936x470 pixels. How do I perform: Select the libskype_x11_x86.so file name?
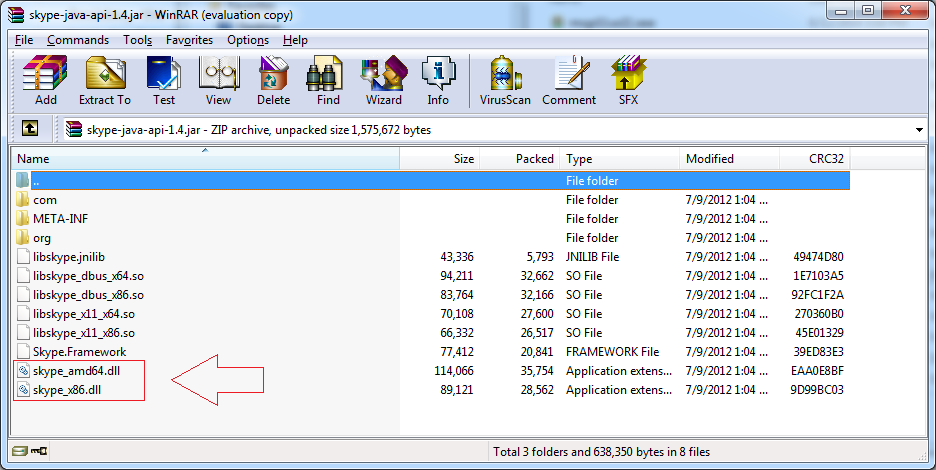pyautogui.click(x=84, y=333)
